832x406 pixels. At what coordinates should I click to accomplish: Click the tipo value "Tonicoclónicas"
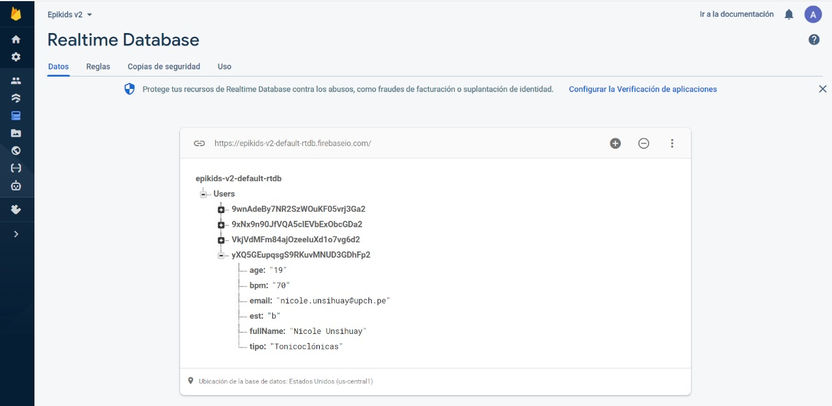tap(307, 347)
